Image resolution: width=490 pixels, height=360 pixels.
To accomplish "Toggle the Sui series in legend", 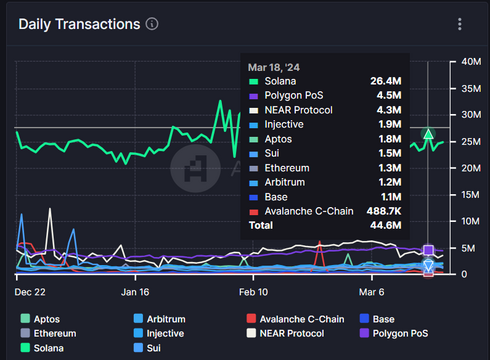I will 147,348.
